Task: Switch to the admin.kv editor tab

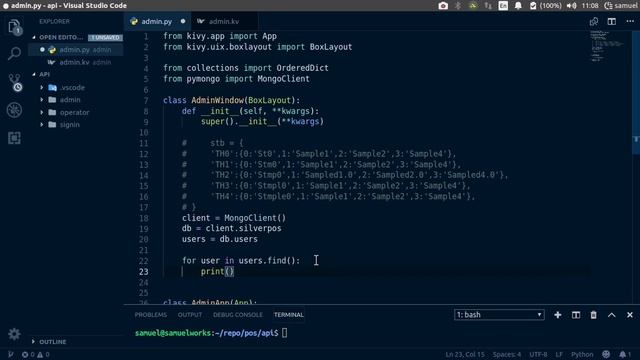Action: click(x=224, y=21)
